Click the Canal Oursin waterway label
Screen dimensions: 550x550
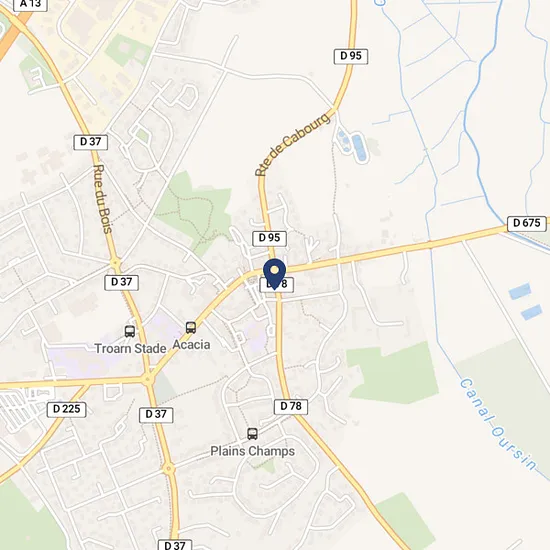(x=497, y=424)
